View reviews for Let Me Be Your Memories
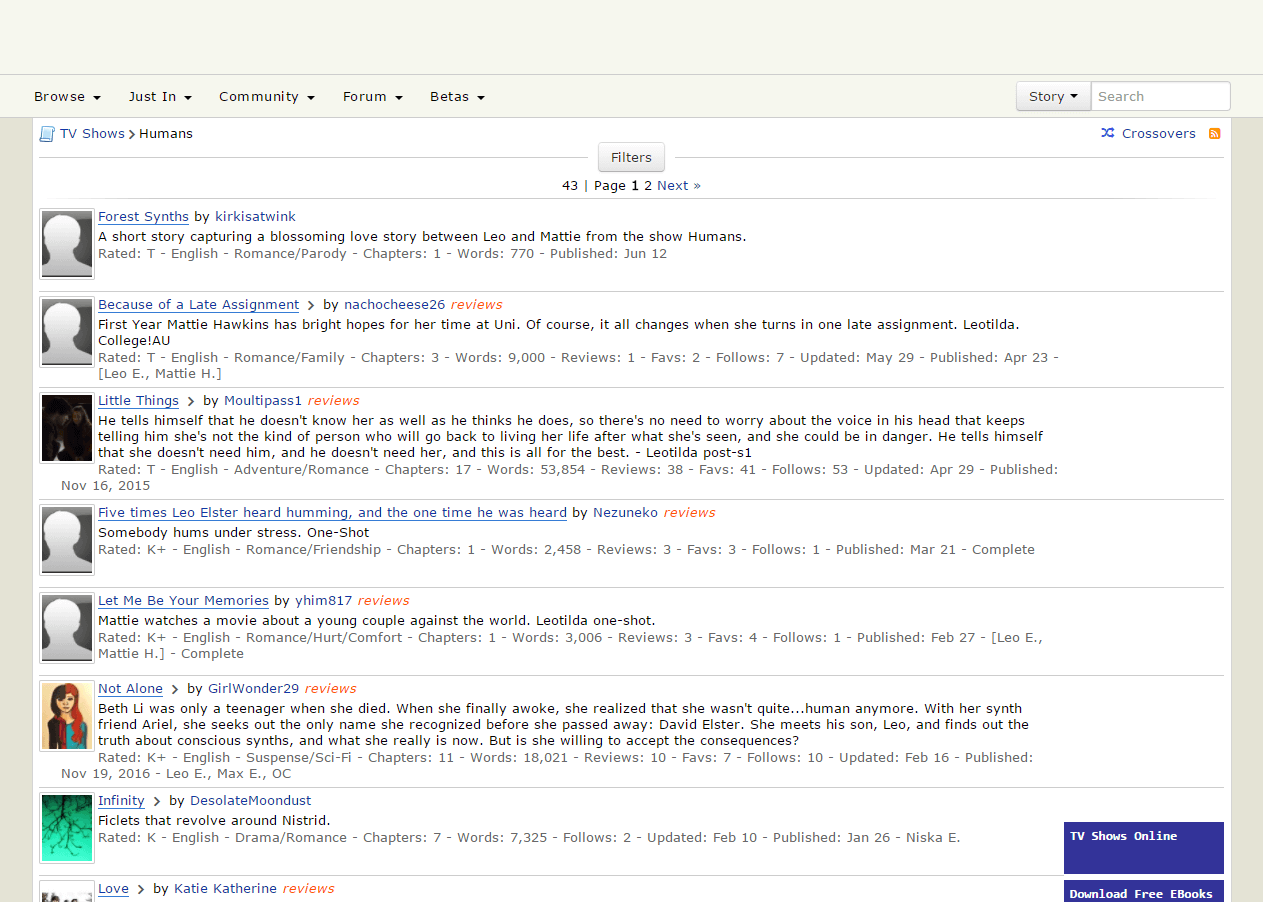 coord(383,601)
